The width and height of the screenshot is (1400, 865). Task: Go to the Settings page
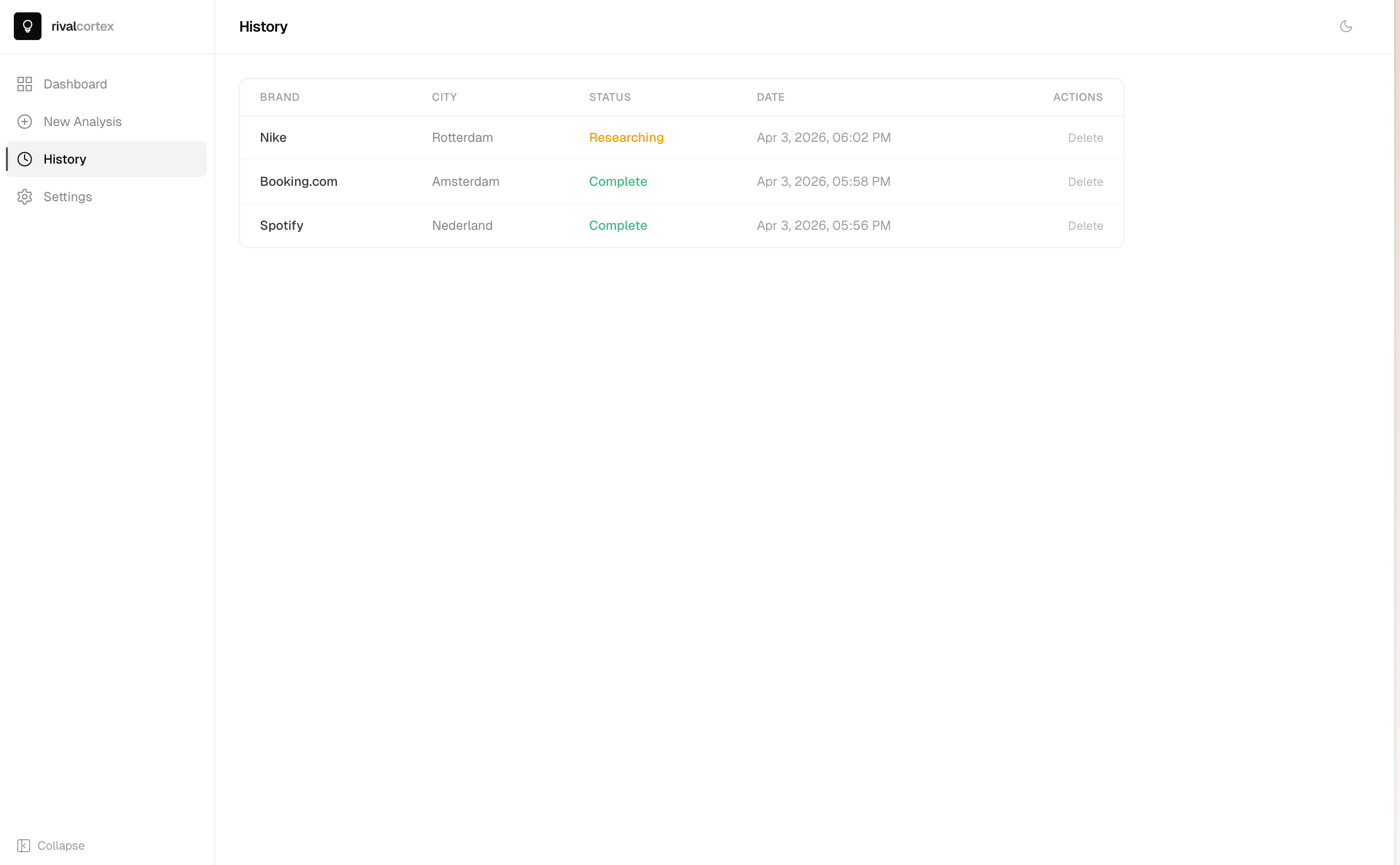[x=68, y=197]
